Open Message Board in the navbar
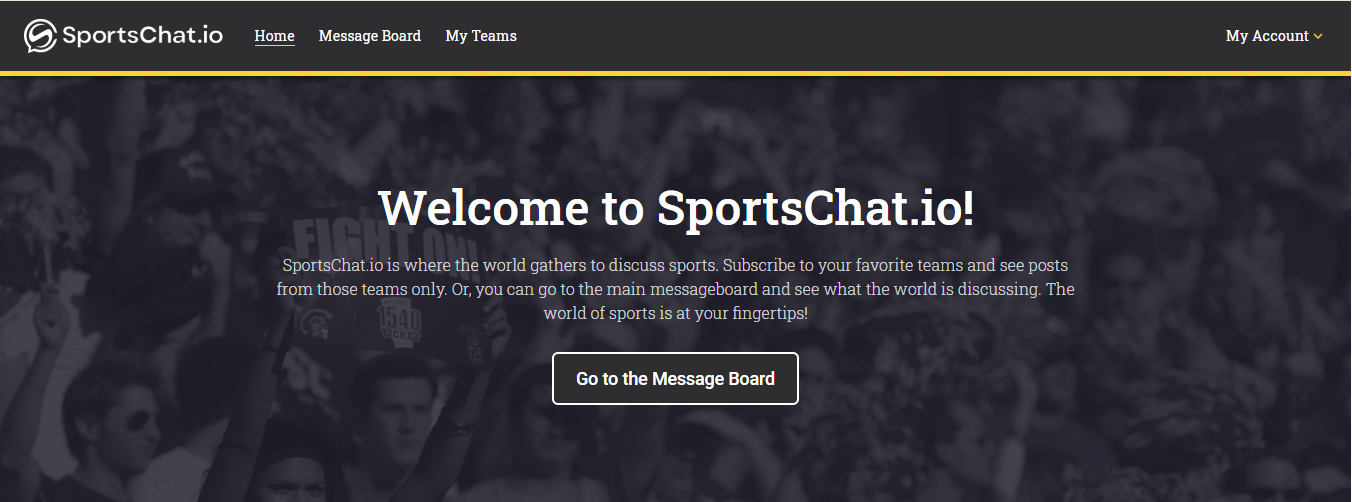Screen dimensions: 1352x502 point(369,36)
